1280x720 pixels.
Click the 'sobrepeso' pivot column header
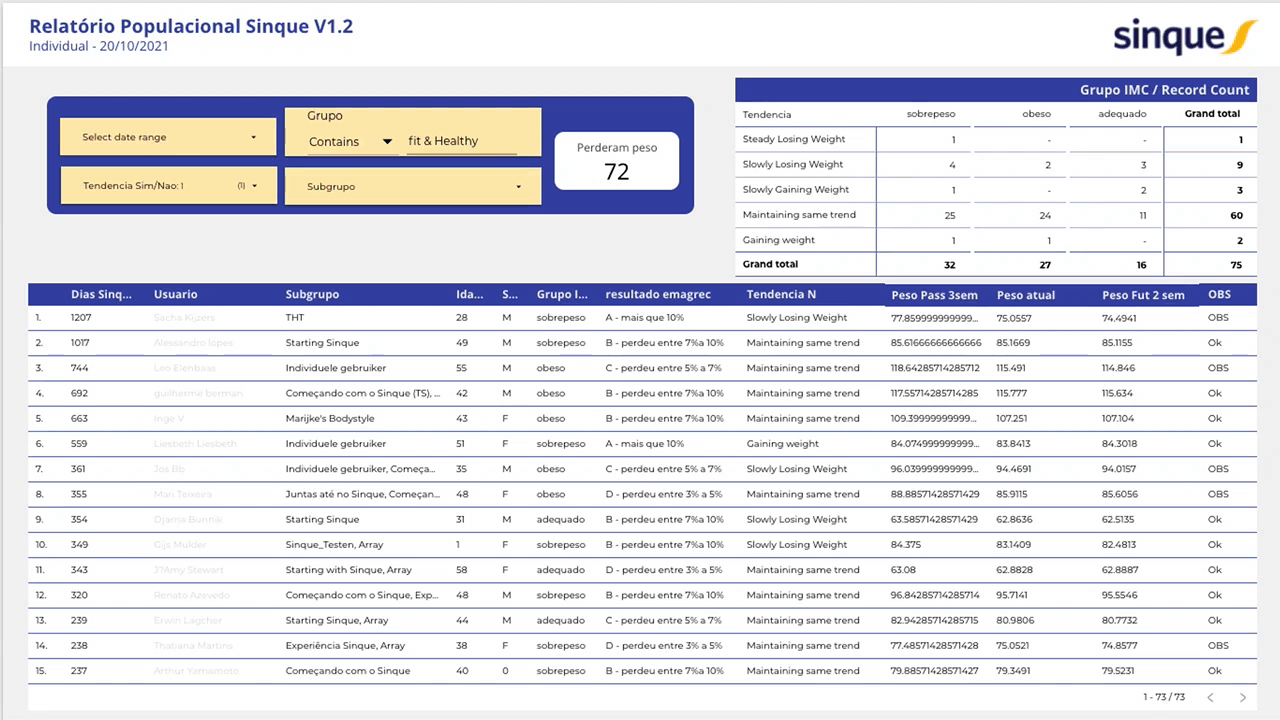point(931,114)
